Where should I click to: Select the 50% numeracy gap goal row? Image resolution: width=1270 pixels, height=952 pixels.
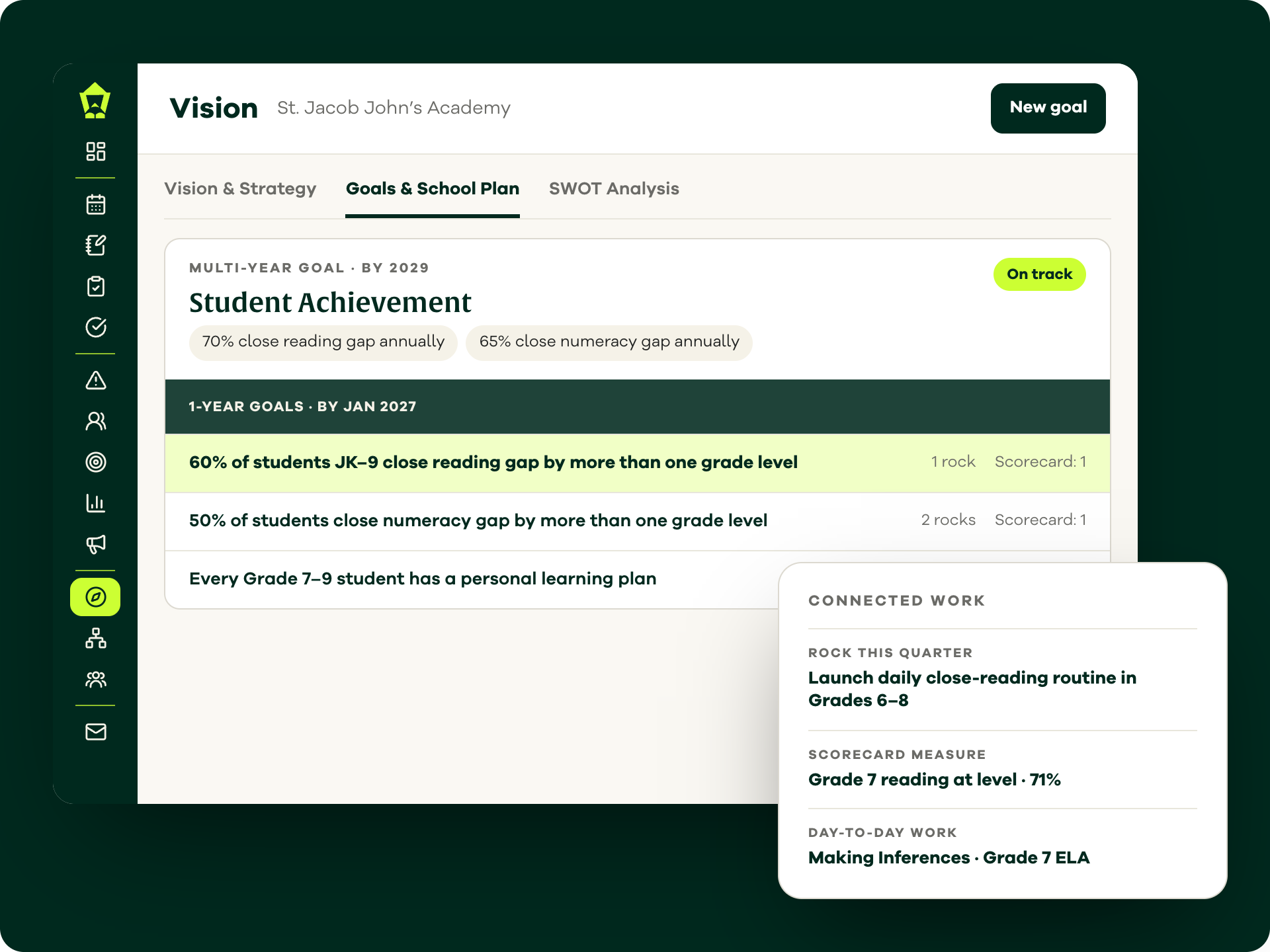point(638,521)
